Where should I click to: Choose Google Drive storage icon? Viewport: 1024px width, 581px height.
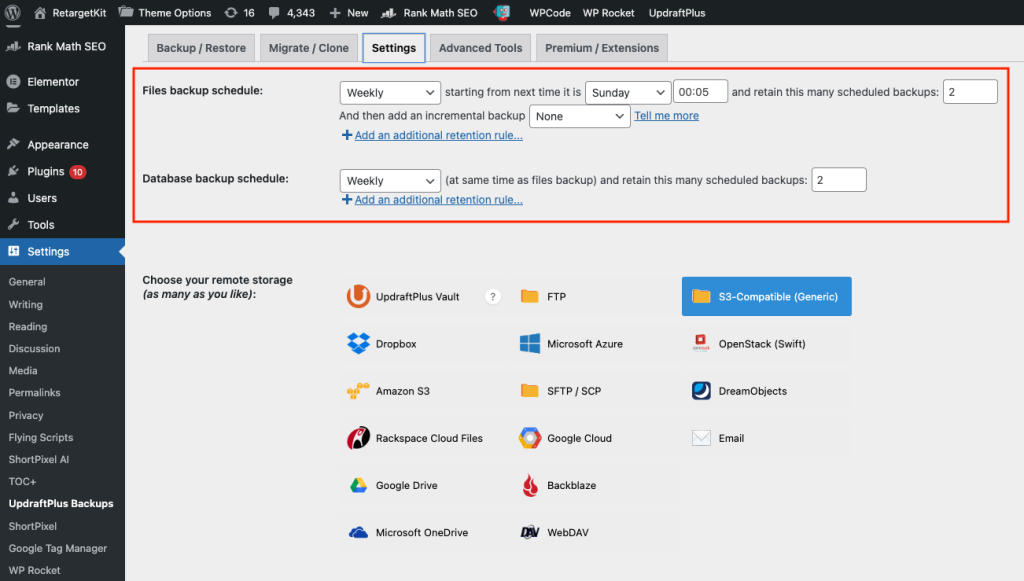point(358,485)
